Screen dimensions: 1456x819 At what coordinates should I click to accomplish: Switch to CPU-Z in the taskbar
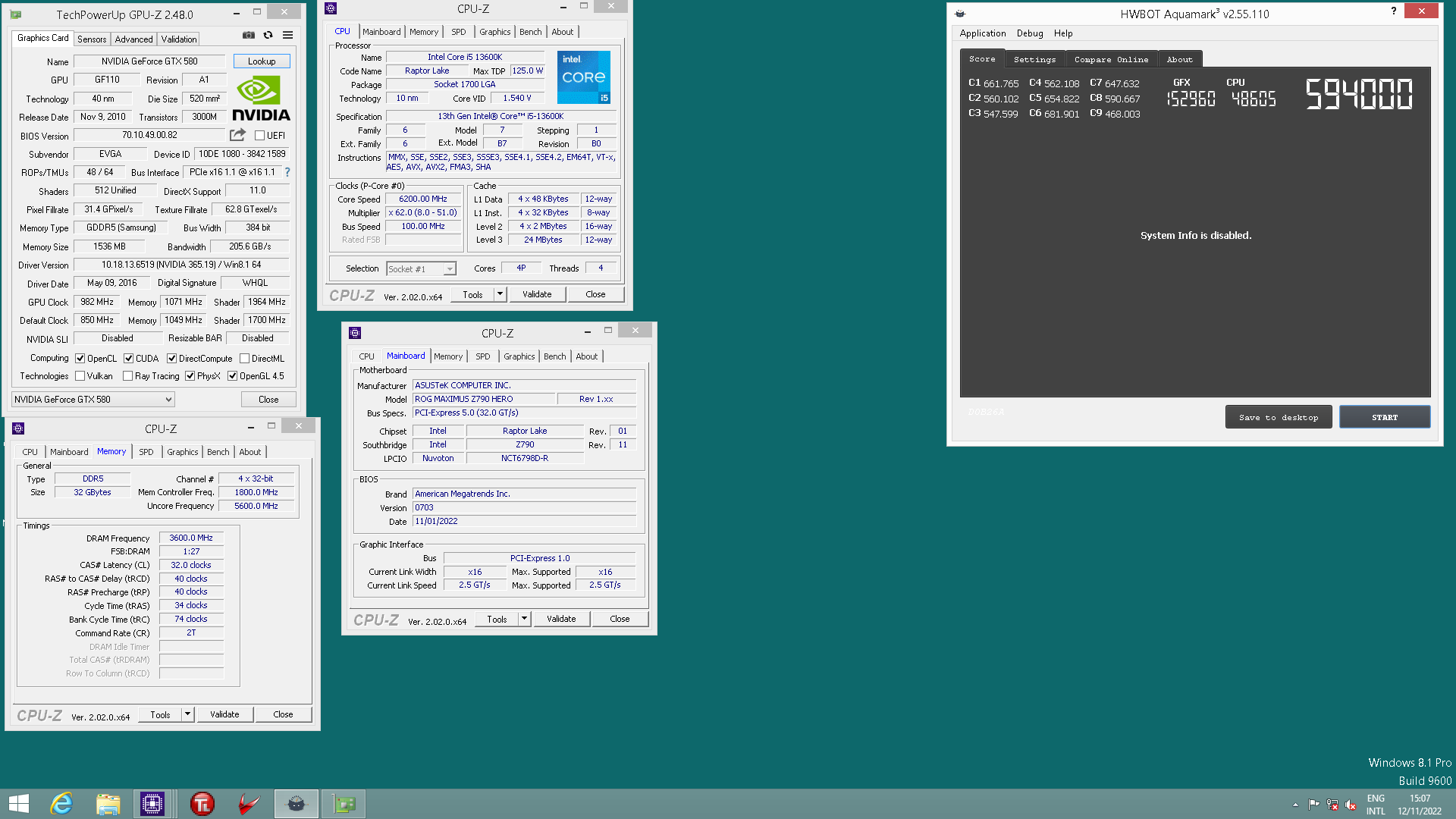click(x=152, y=804)
